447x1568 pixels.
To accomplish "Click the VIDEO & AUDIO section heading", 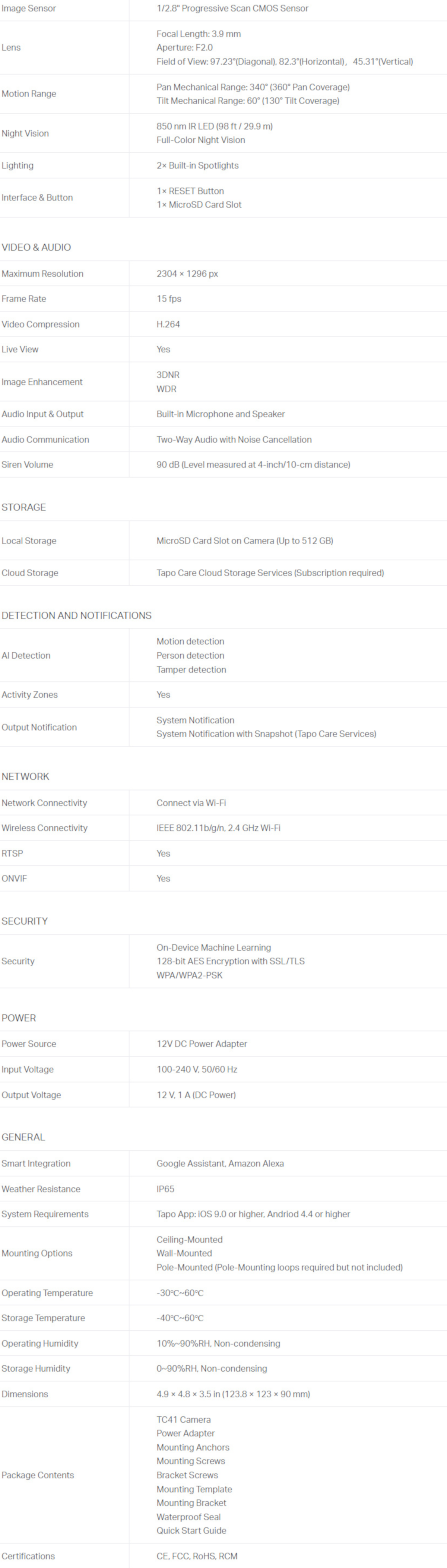I will [36, 247].
